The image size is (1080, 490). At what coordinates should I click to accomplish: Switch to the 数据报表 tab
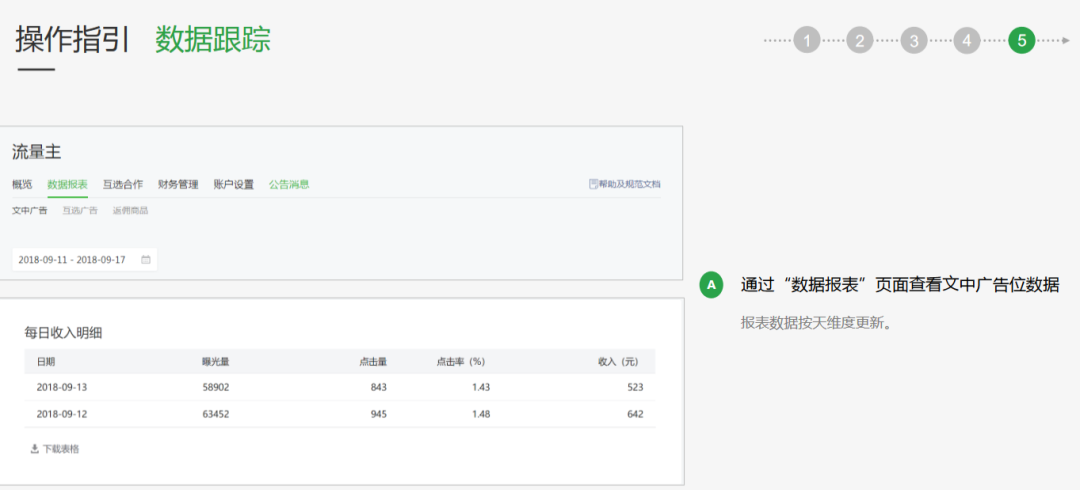click(x=68, y=184)
